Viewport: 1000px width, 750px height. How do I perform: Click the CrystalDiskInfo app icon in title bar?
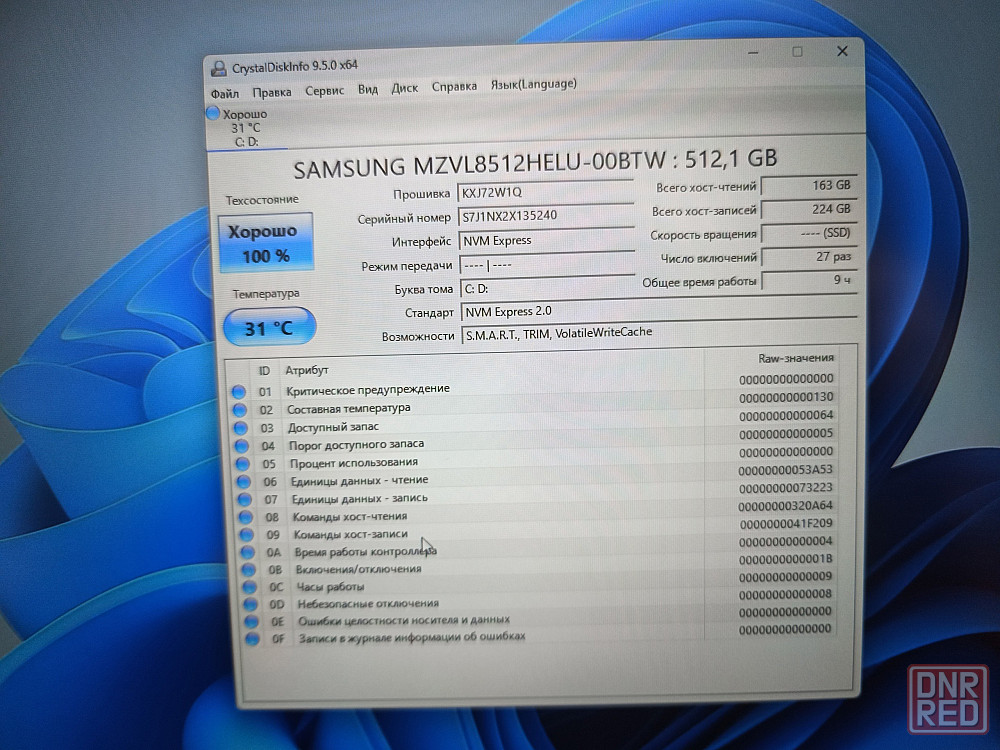tap(219, 68)
